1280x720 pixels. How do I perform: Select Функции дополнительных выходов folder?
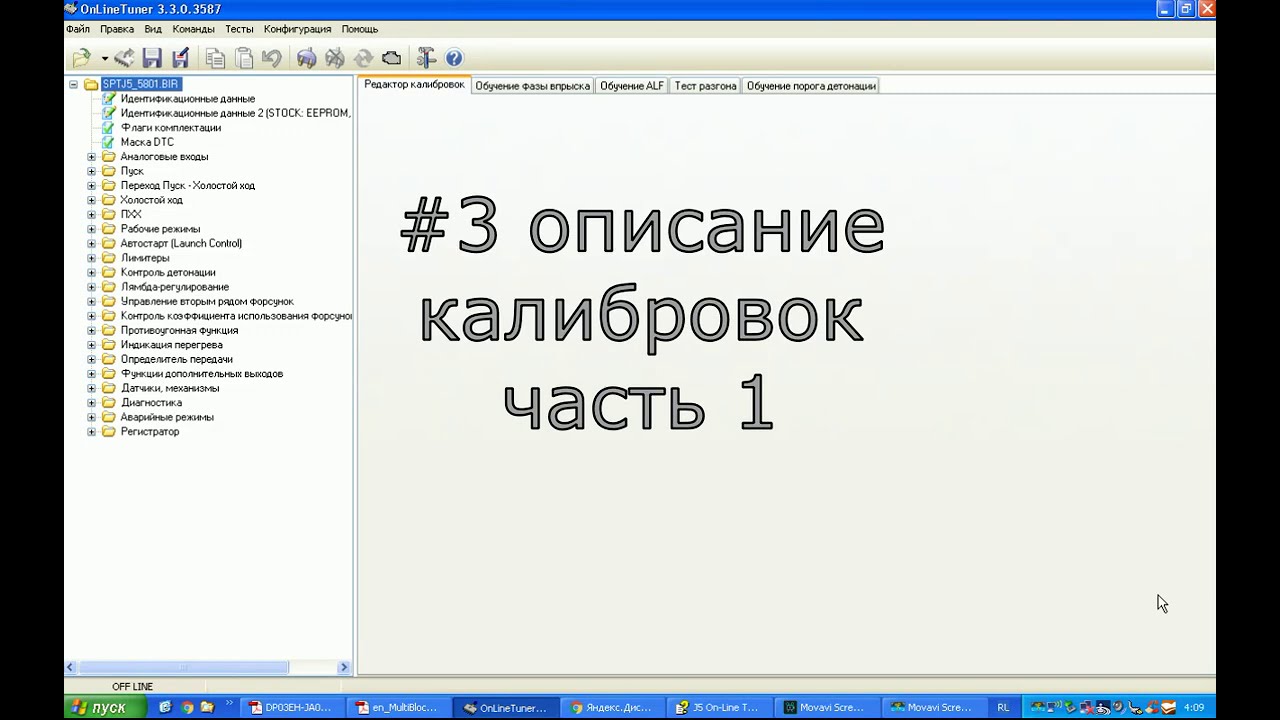[201, 374]
